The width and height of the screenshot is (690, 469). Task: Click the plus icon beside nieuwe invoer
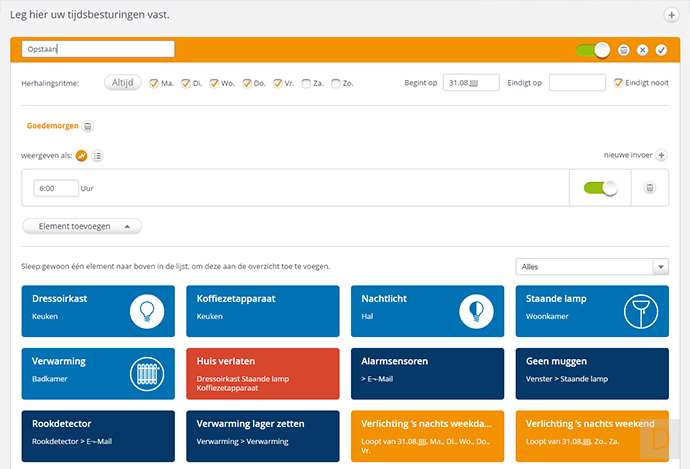point(661,156)
